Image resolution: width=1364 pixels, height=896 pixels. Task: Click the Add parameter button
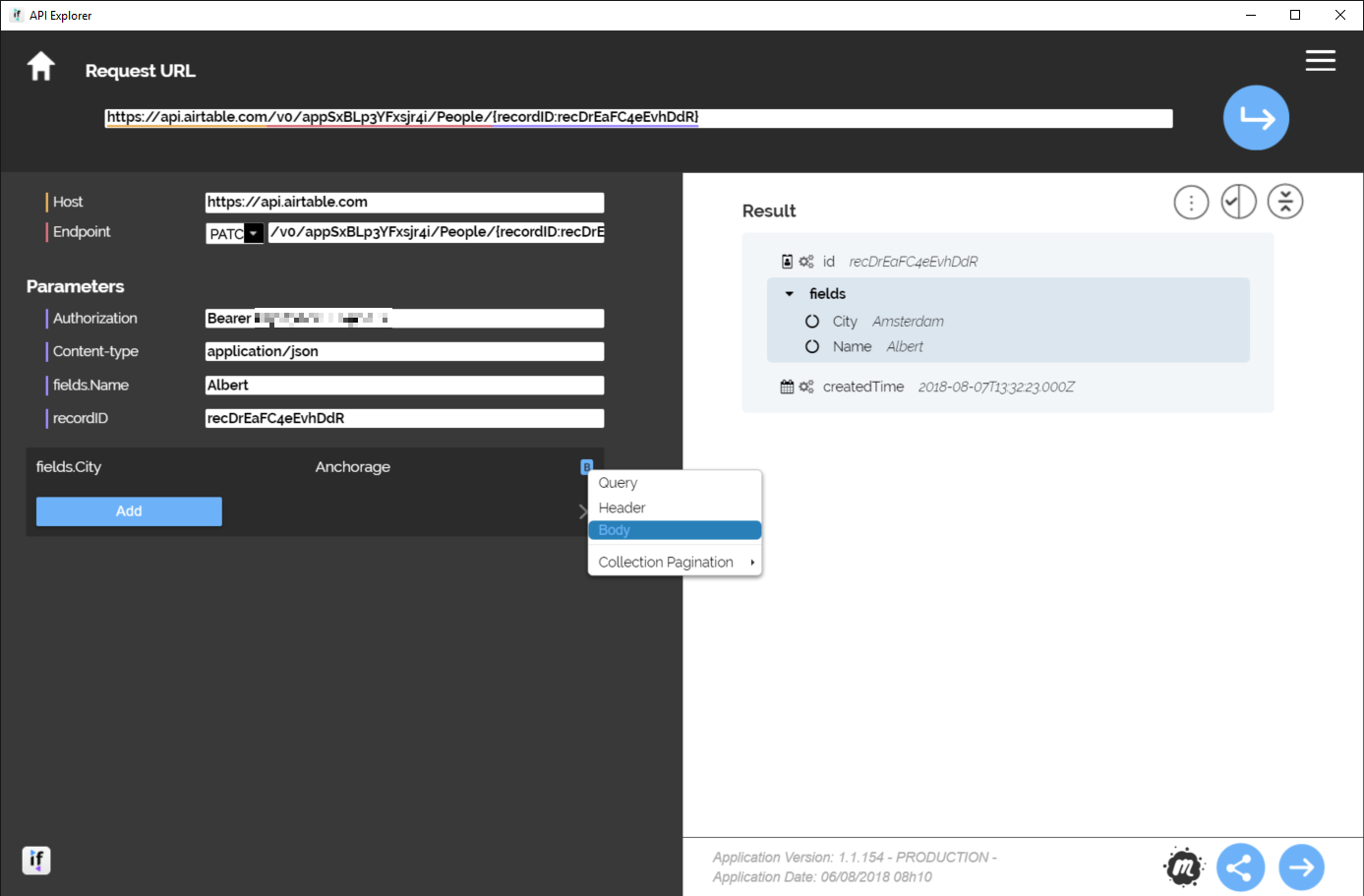[129, 511]
